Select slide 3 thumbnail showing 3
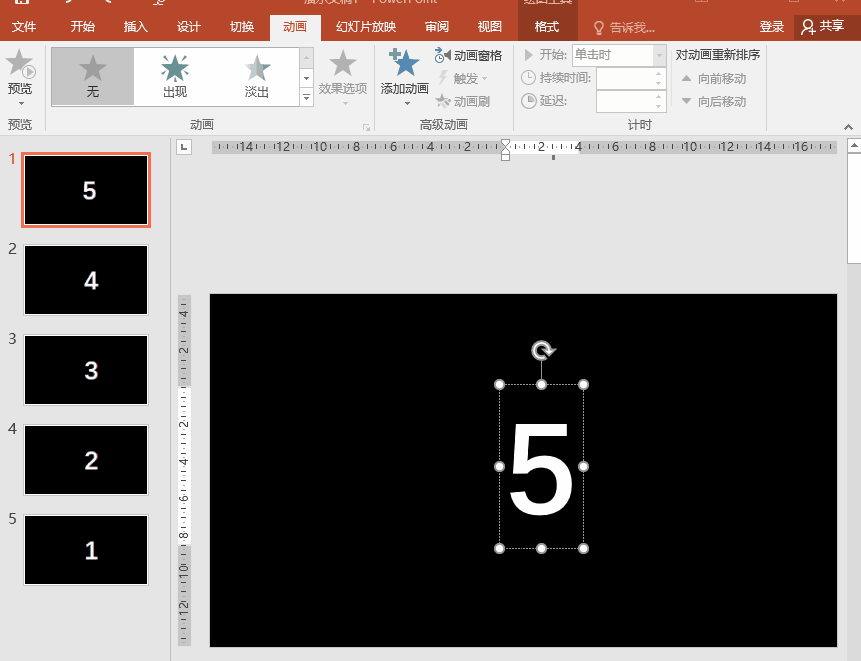 pos(86,370)
